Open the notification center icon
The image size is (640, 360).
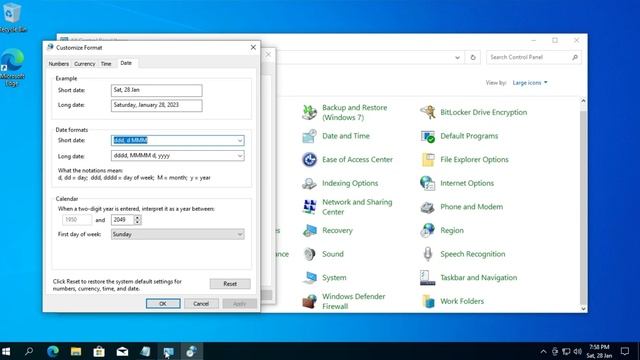[625, 351]
